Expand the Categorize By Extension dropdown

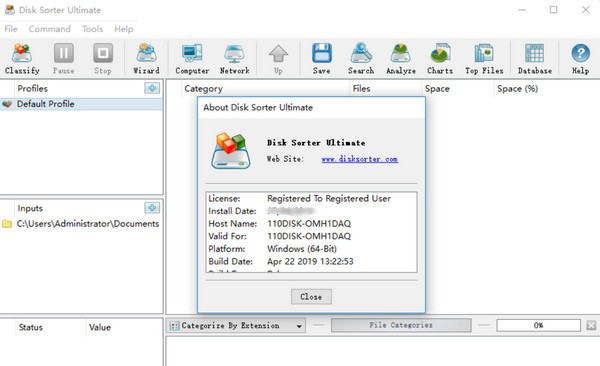coord(299,326)
